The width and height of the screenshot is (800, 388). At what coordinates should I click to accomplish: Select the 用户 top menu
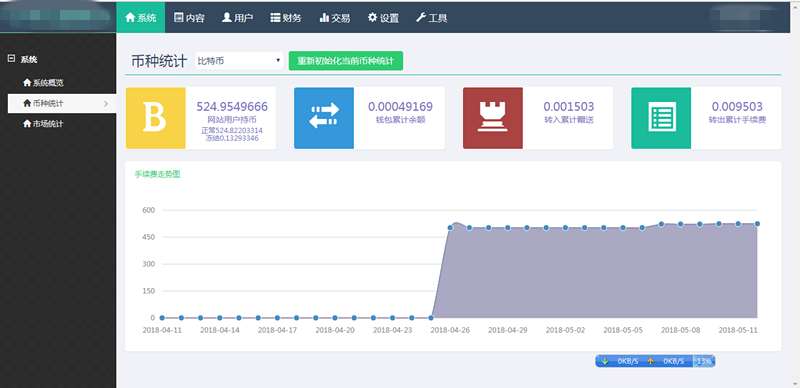237,18
